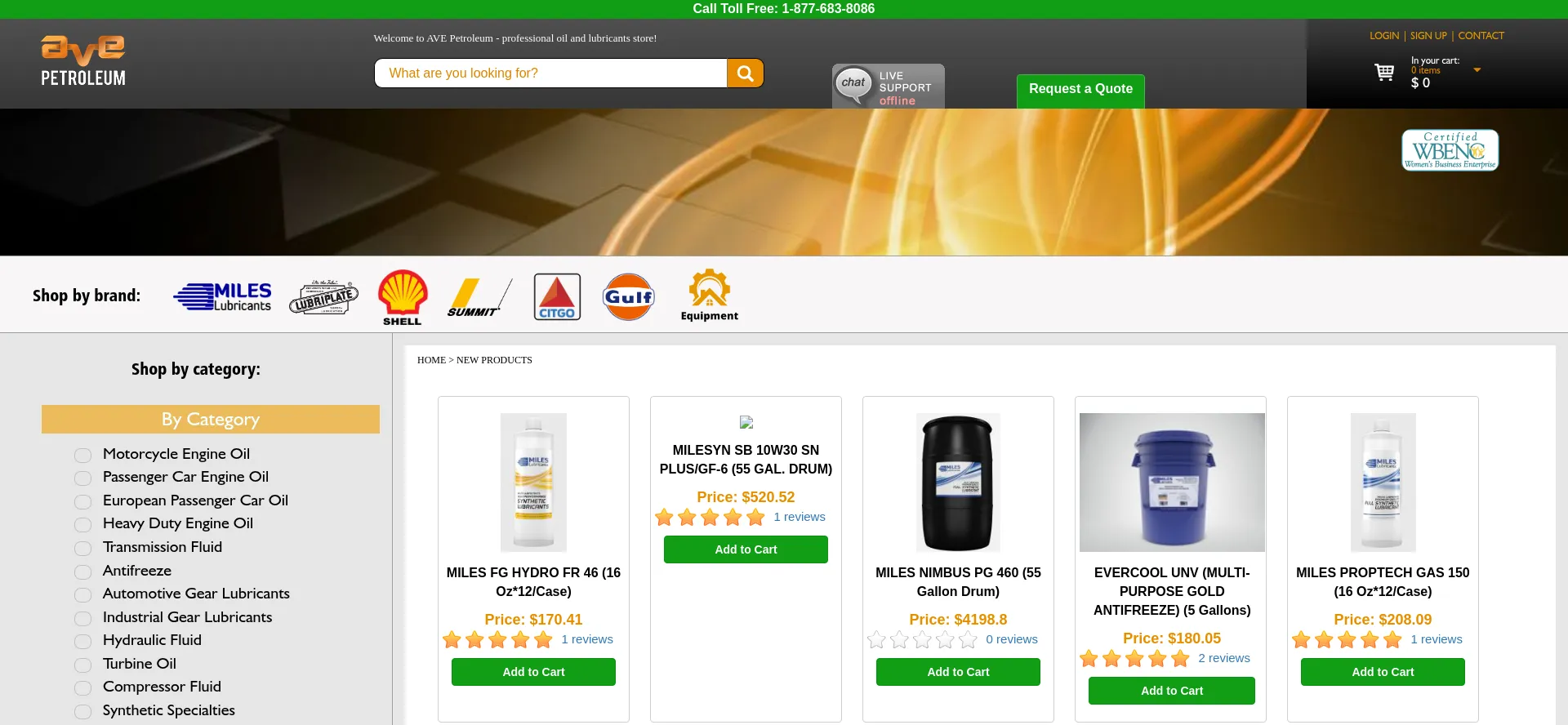Open the MILES NIMBUS PG 460 drum image

958,482
